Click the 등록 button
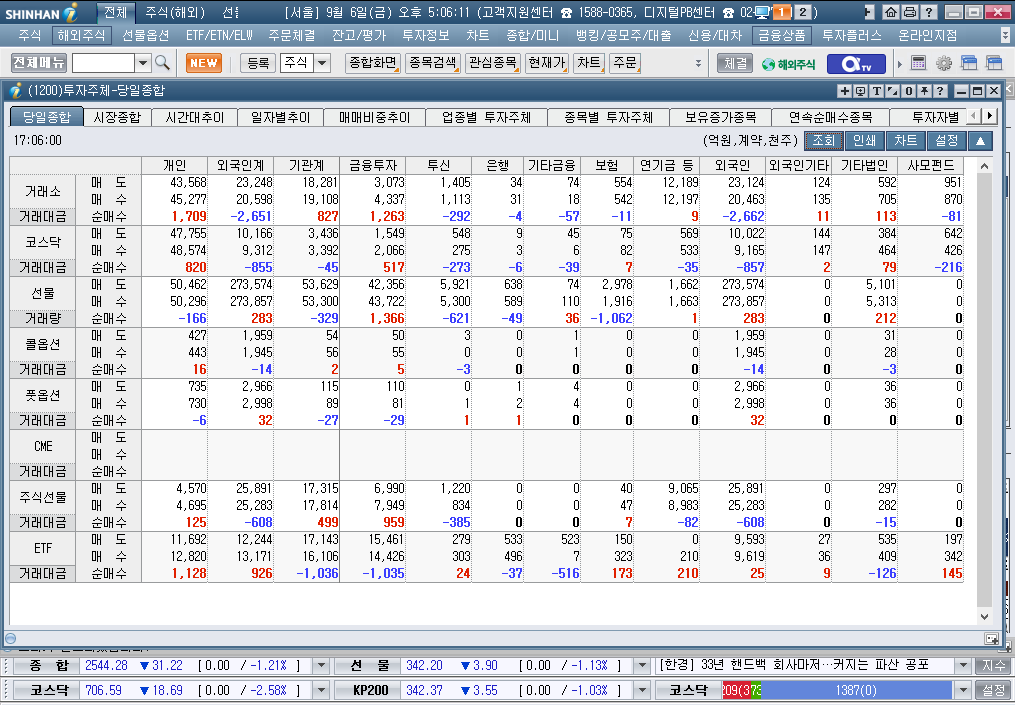This screenshot has height=705, width=1015. [258, 63]
